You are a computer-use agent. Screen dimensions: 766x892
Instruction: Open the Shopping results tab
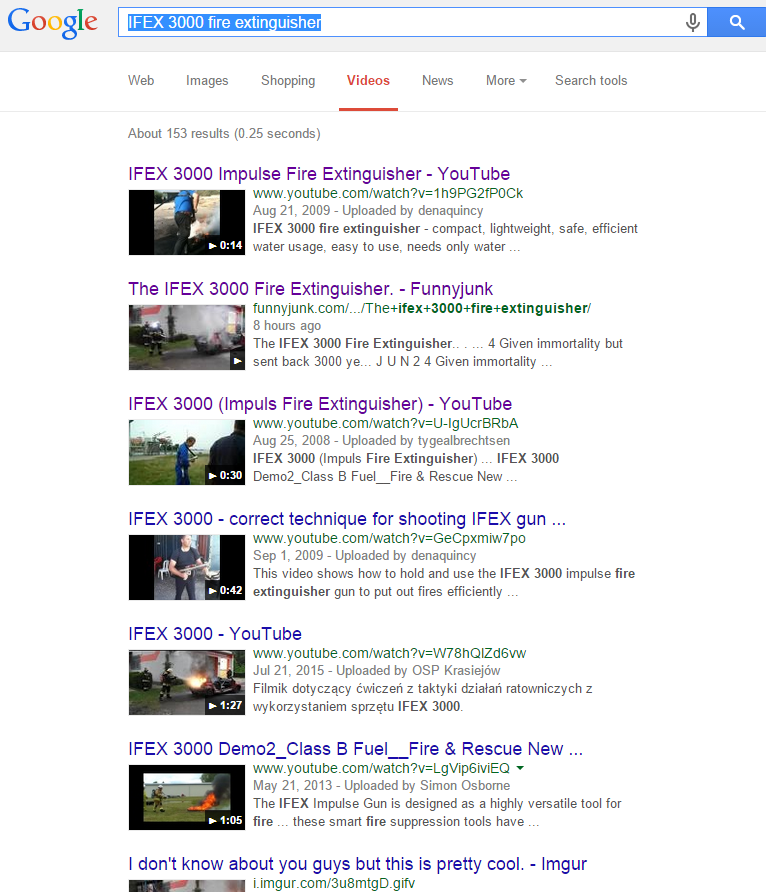coord(288,81)
